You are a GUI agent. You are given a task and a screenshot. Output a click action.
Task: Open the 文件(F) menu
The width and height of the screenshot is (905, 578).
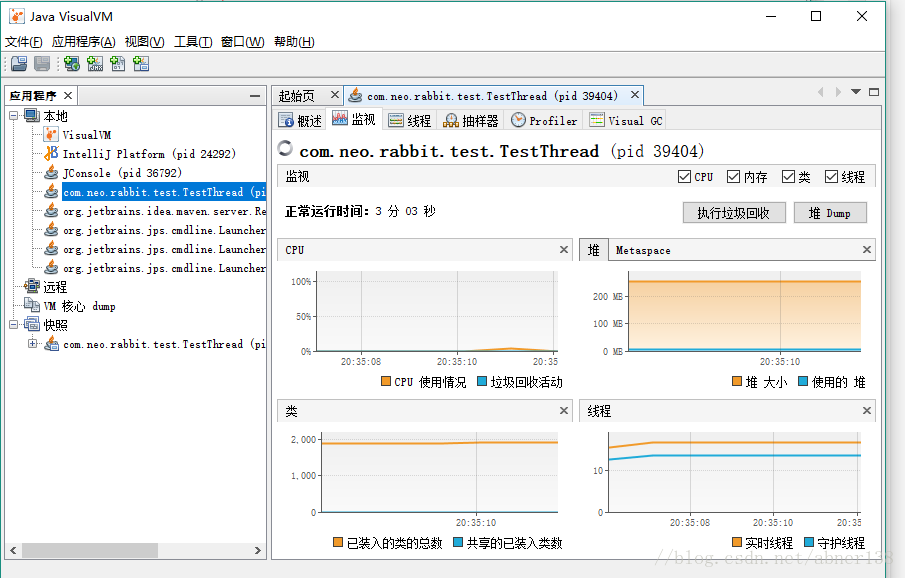(24, 42)
